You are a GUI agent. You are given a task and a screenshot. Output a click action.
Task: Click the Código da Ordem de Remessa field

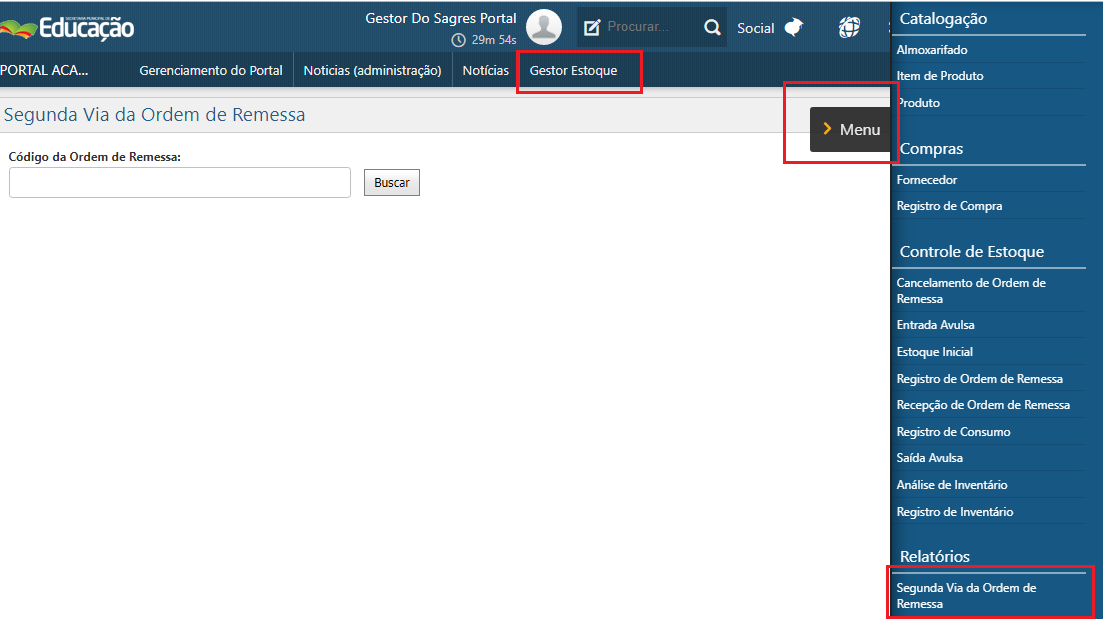tap(179, 182)
